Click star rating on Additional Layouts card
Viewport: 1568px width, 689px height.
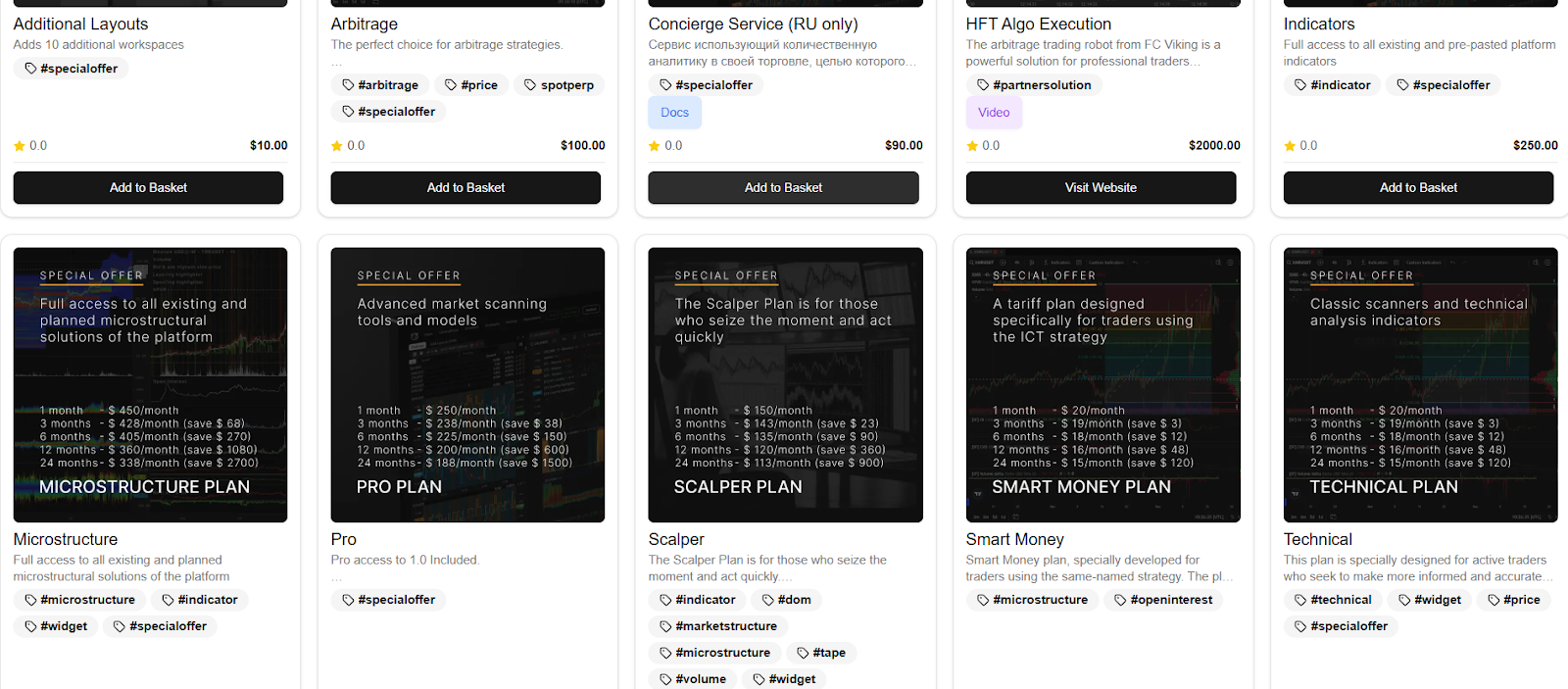[30, 146]
